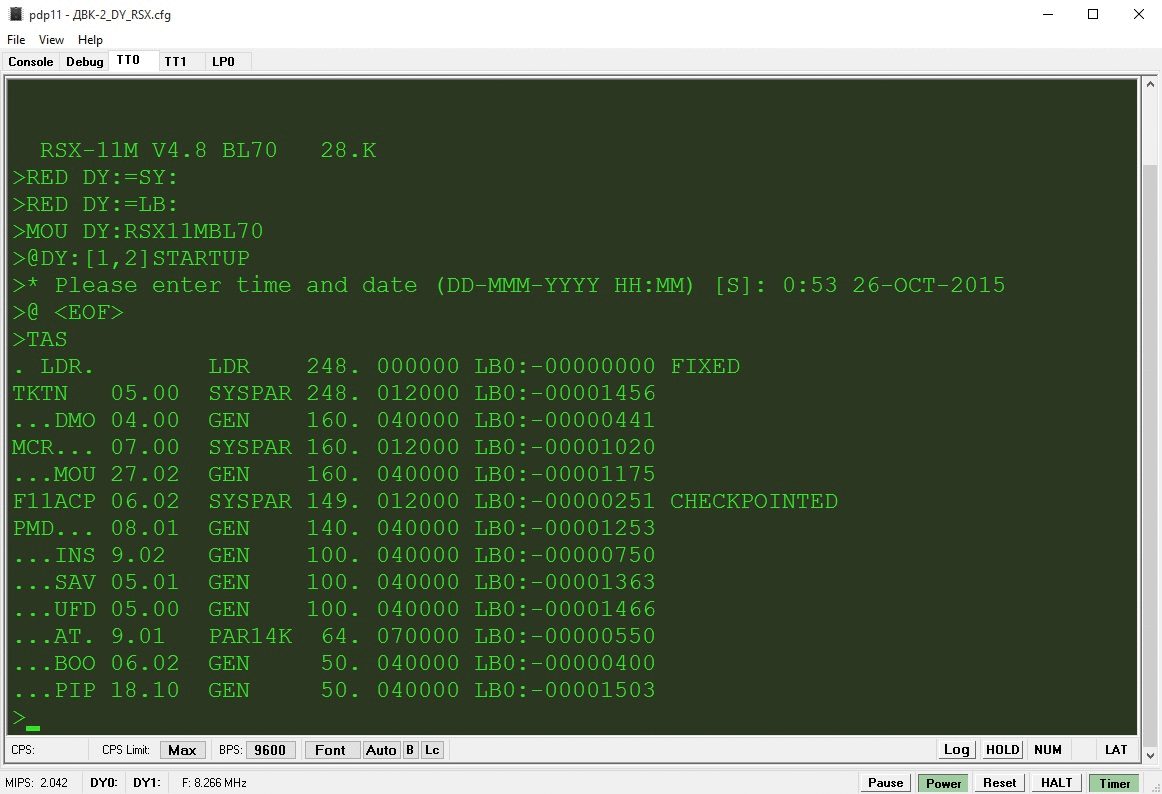Open the Font selection button
This screenshot has height=794, width=1162.
(x=330, y=750)
